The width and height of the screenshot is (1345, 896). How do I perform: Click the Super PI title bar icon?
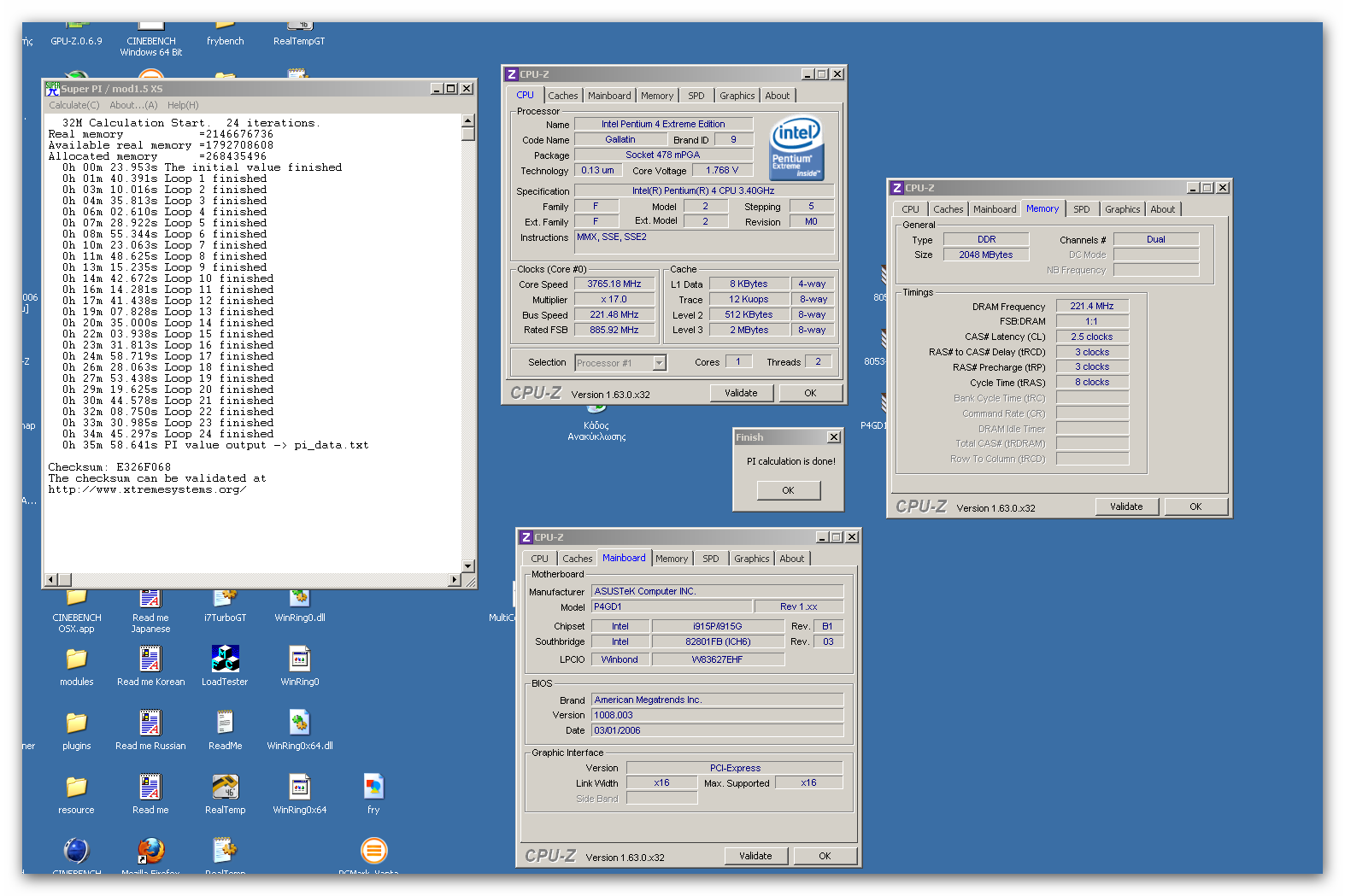[x=52, y=88]
